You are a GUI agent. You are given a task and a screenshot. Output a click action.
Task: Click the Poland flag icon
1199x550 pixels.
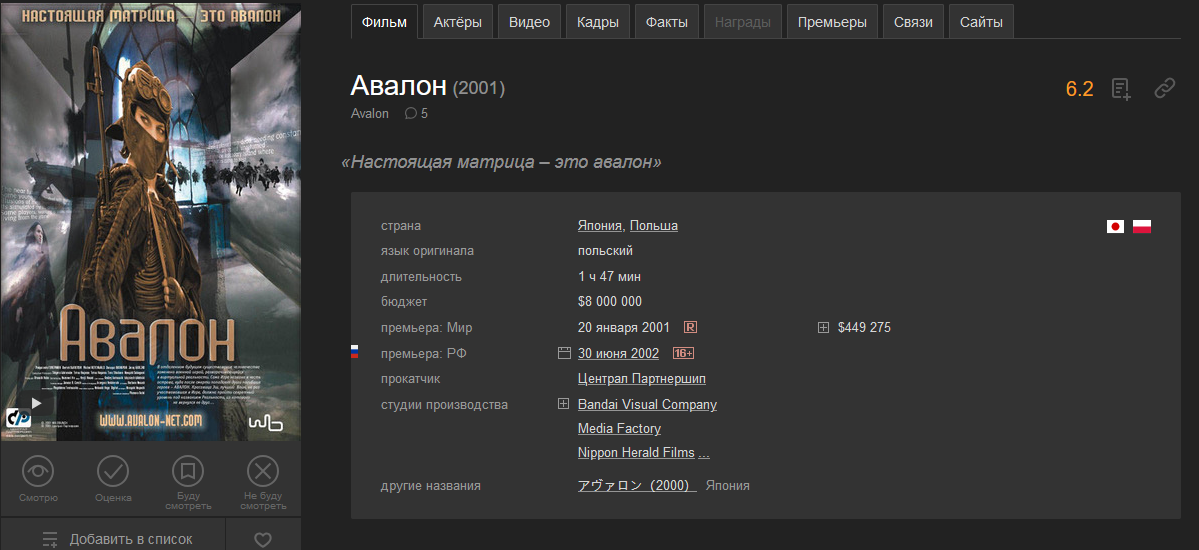[1142, 226]
